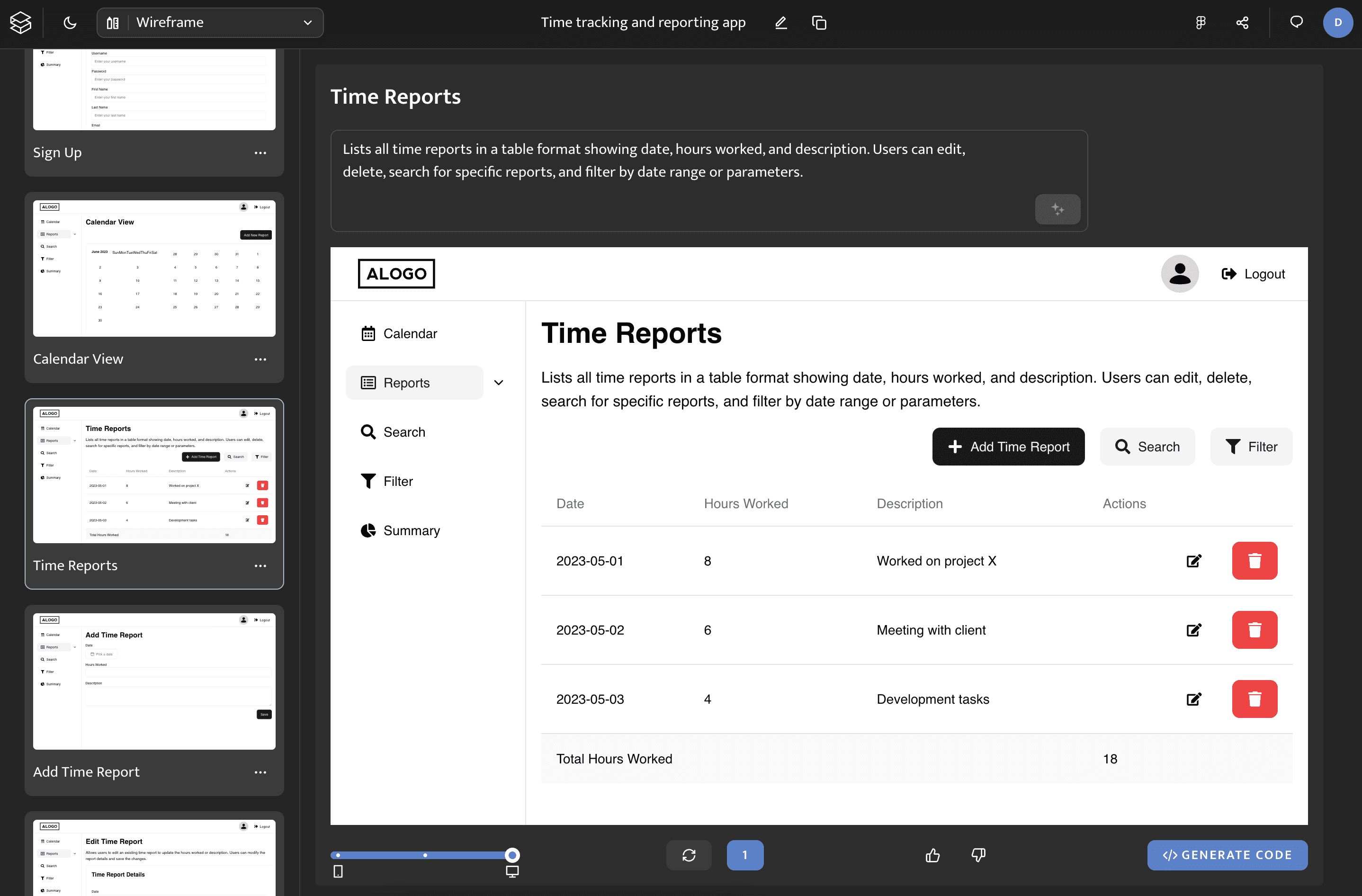1362x896 pixels.
Task: Click the thumbs down feedback icon
Action: (978, 855)
